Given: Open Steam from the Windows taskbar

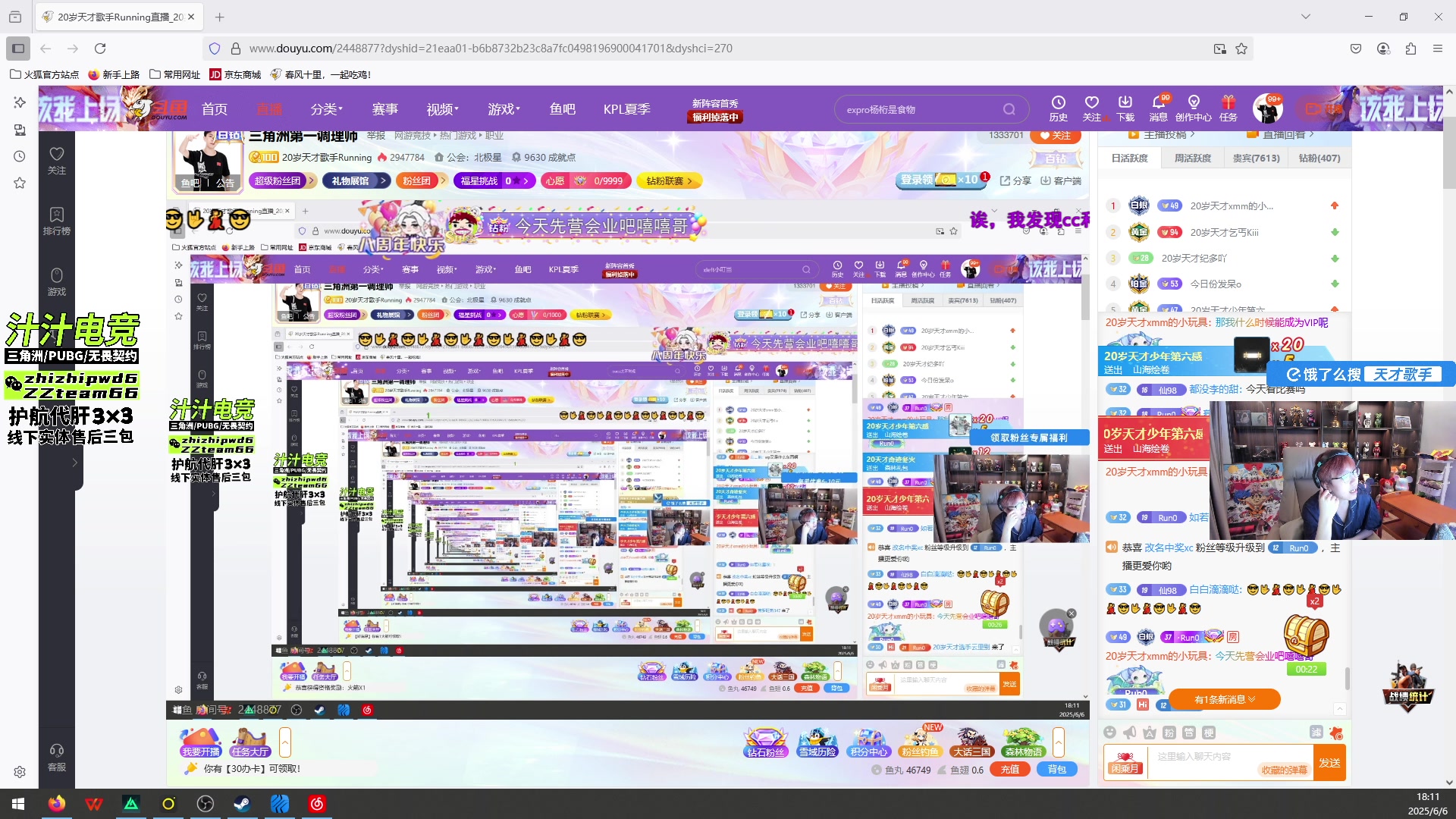Looking at the screenshot, I should 242,804.
